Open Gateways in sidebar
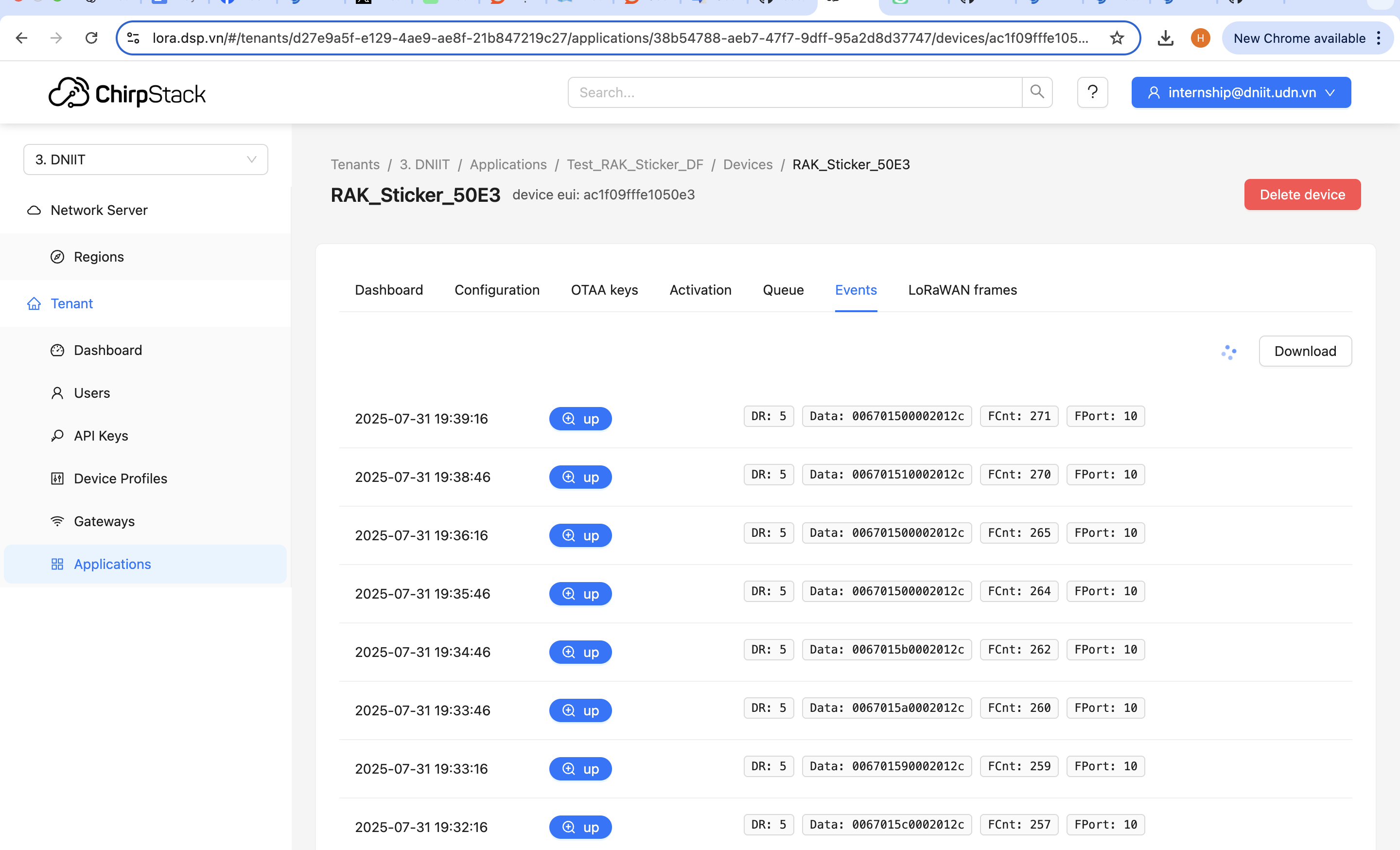The height and width of the screenshot is (850, 1400). (x=104, y=521)
